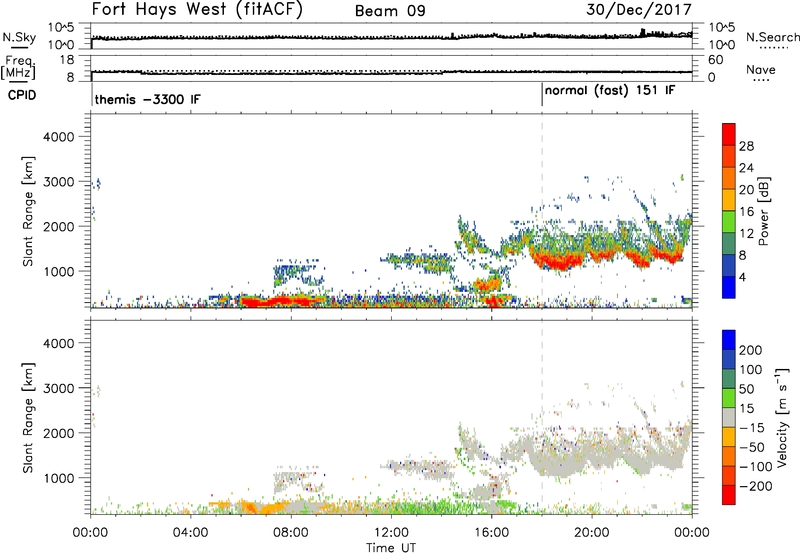Click the 'N.Search' legend label
This screenshot has height=554, width=800.
point(772,37)
